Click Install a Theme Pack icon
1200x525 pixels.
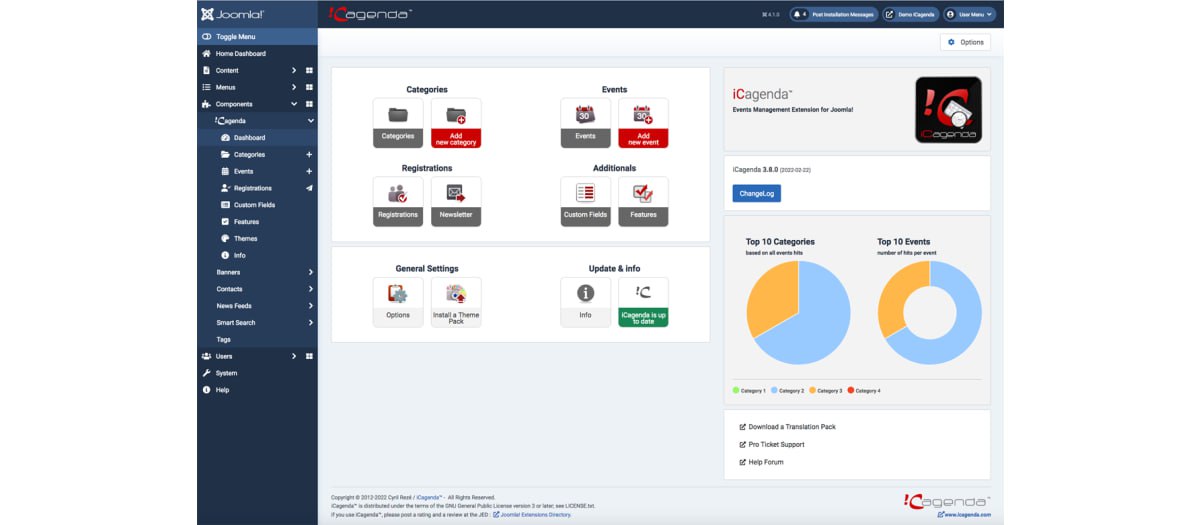(x=456, y=302)
